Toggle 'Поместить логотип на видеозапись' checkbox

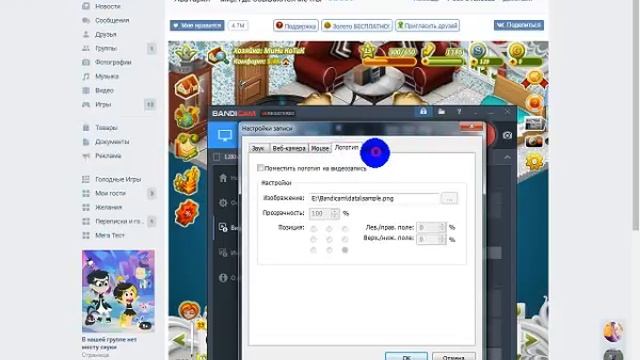pyautogui.click(x=260, y=168)
